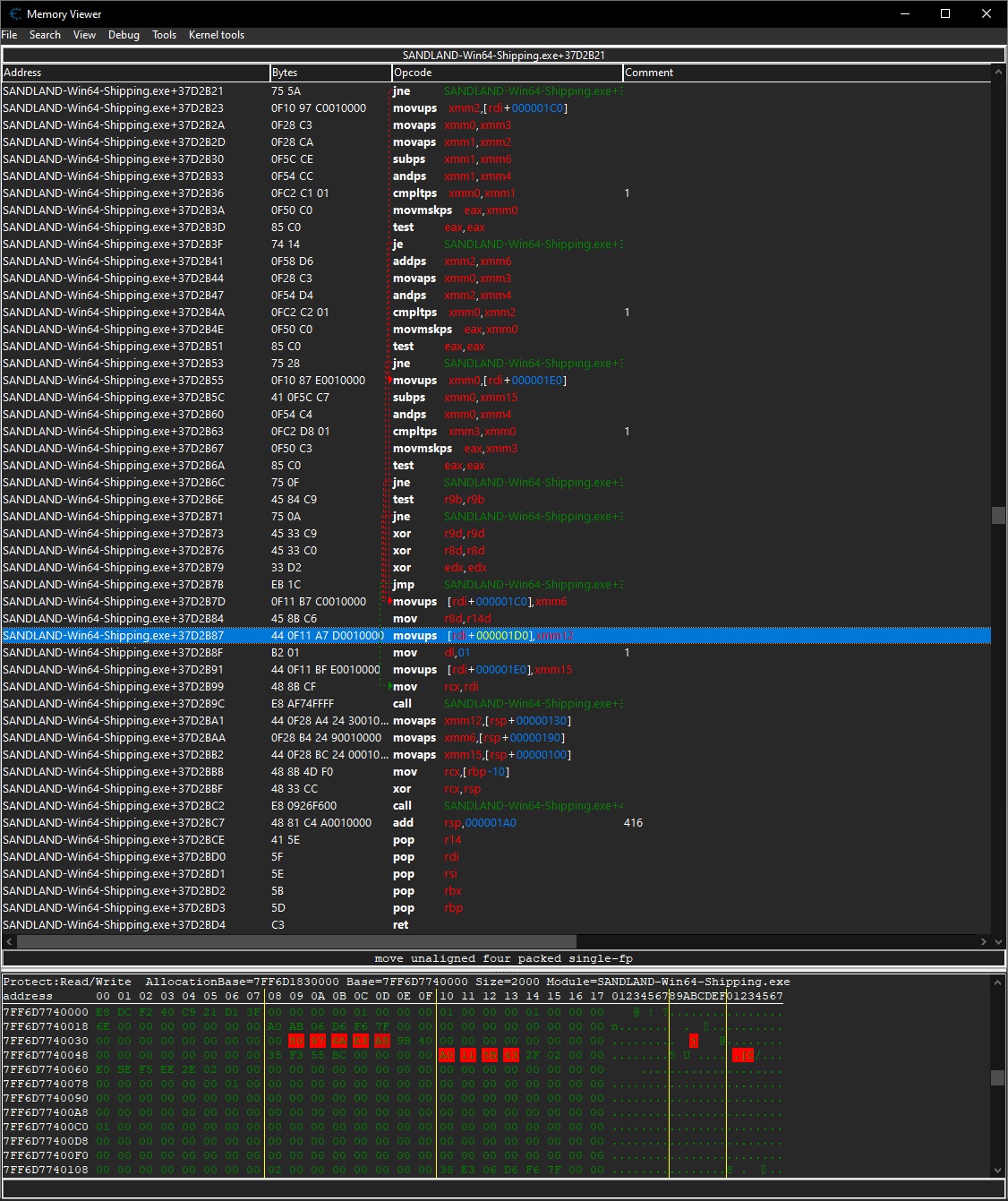This screenshot has width=1008, height=1201.
Task: Open the Kernel tools menu
Action: [216, 35]
